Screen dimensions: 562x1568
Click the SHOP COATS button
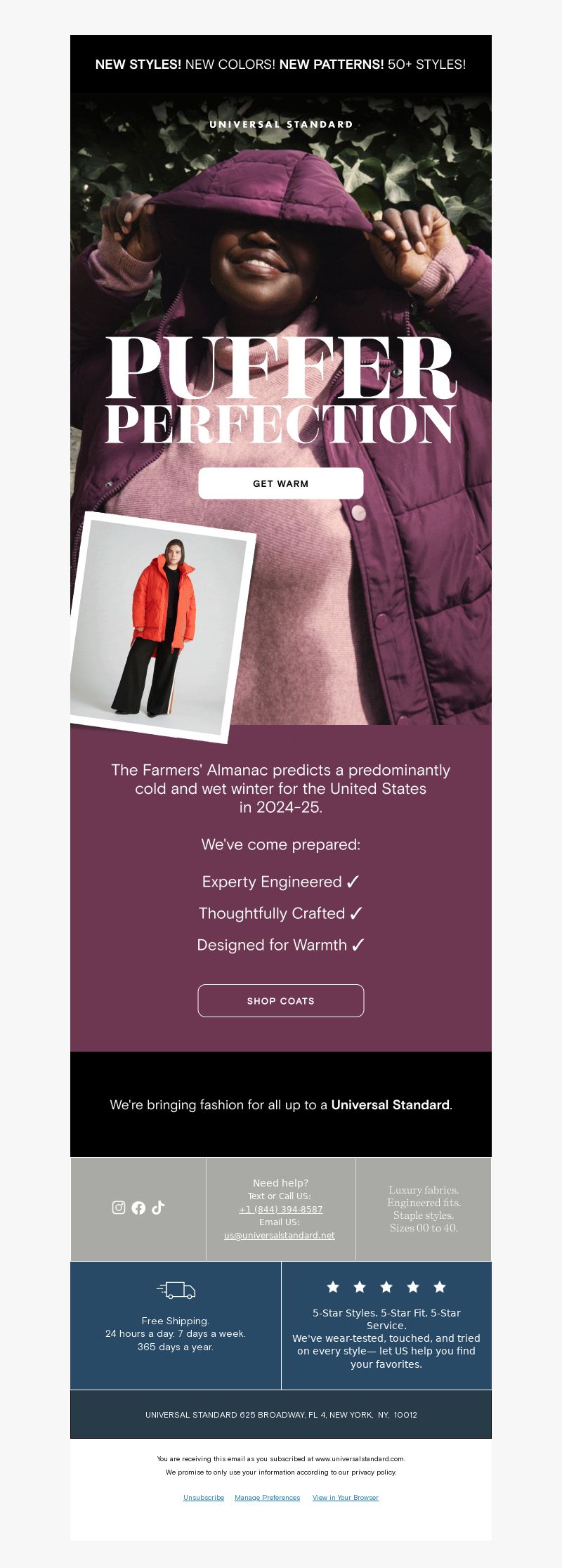tap(281, 1000)
